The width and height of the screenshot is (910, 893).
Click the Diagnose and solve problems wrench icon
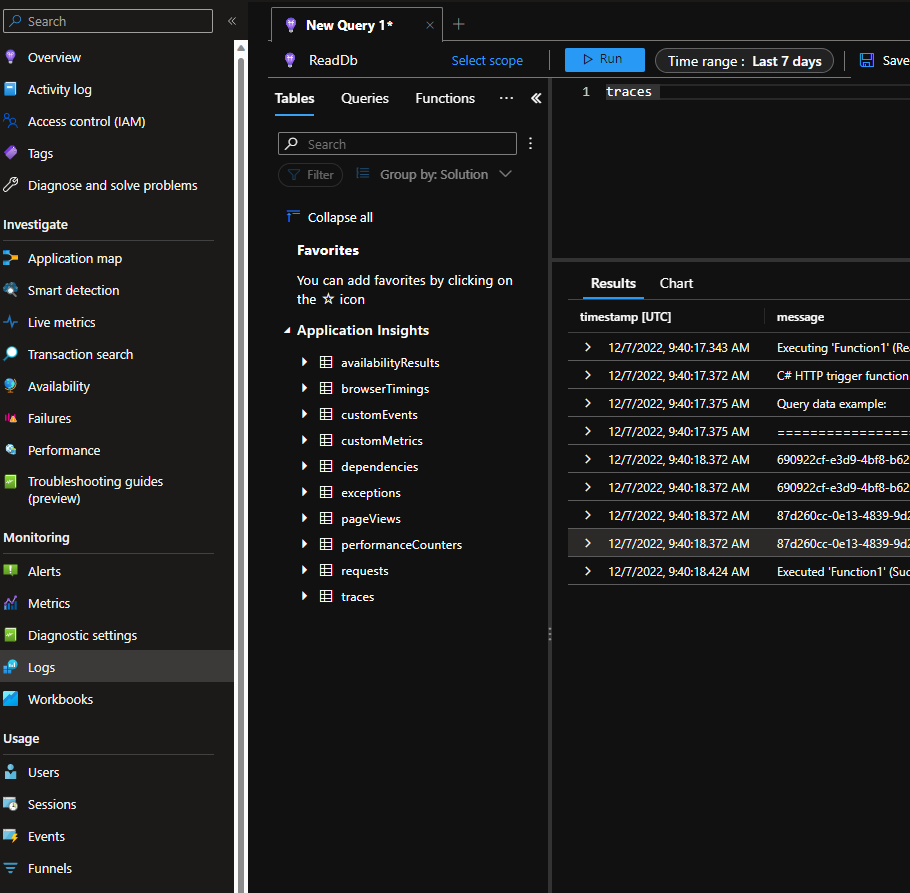click(x=10, y=185)
